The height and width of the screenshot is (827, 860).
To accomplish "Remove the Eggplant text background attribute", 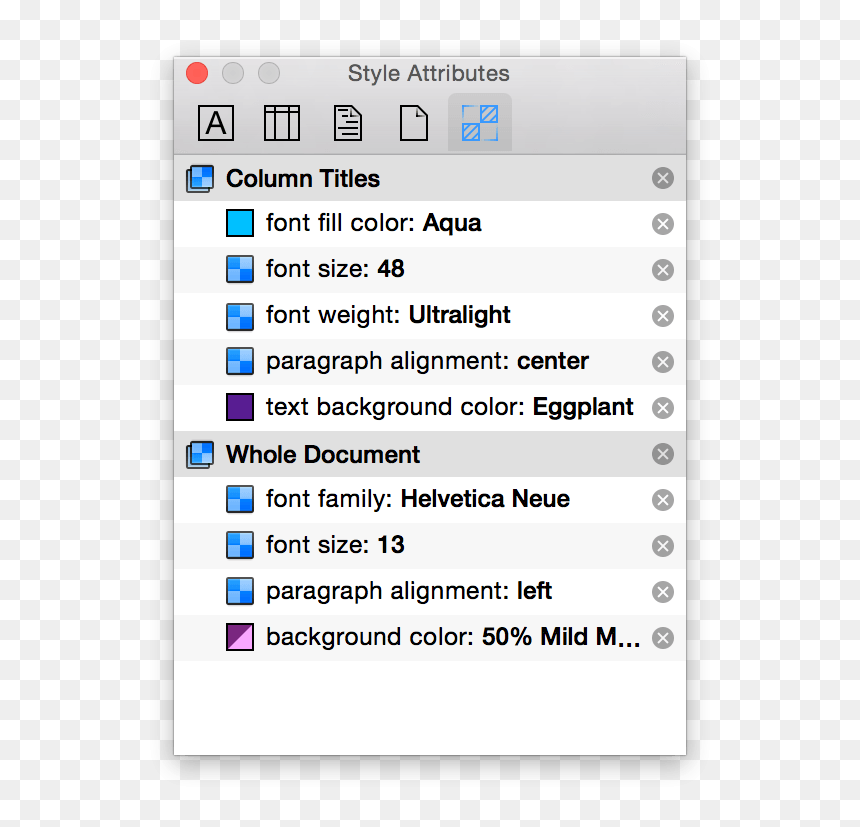I will pos(663,408).
